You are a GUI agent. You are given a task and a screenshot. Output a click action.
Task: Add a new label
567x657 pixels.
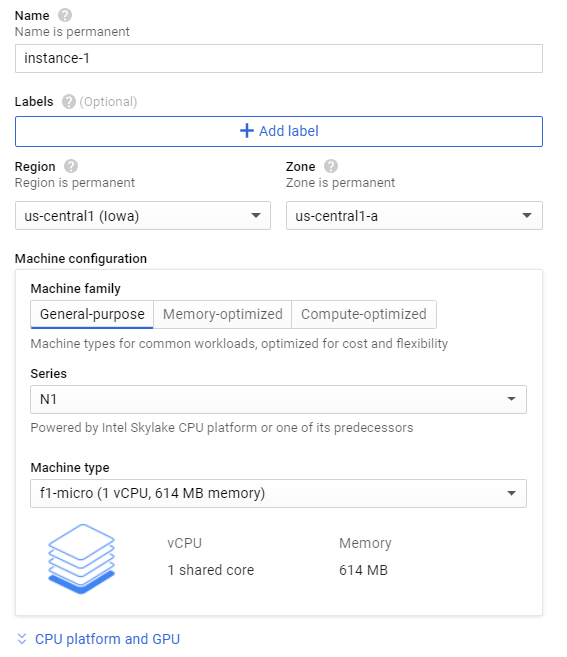coord(279,131)
